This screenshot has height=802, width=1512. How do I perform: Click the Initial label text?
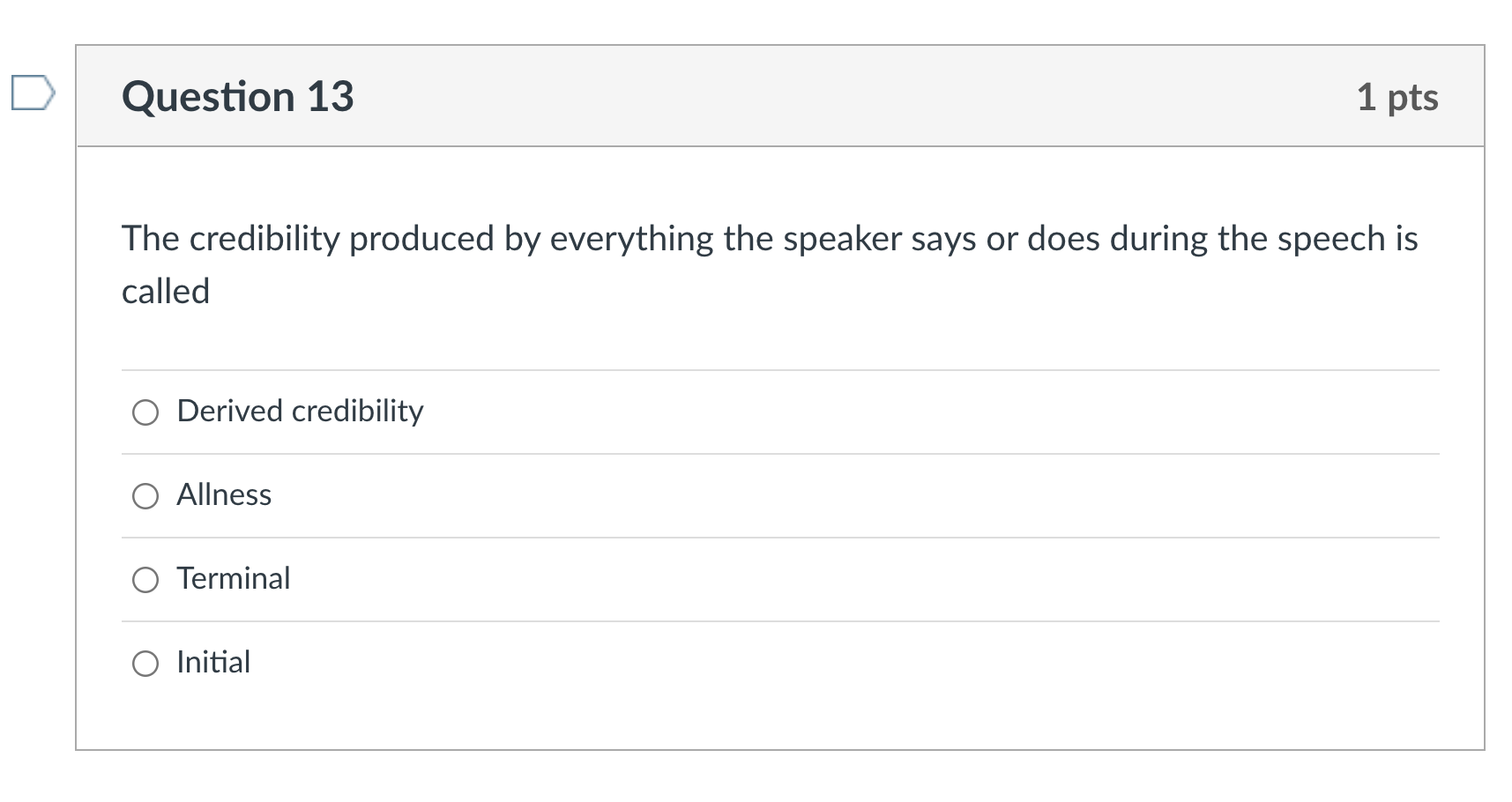213,663
